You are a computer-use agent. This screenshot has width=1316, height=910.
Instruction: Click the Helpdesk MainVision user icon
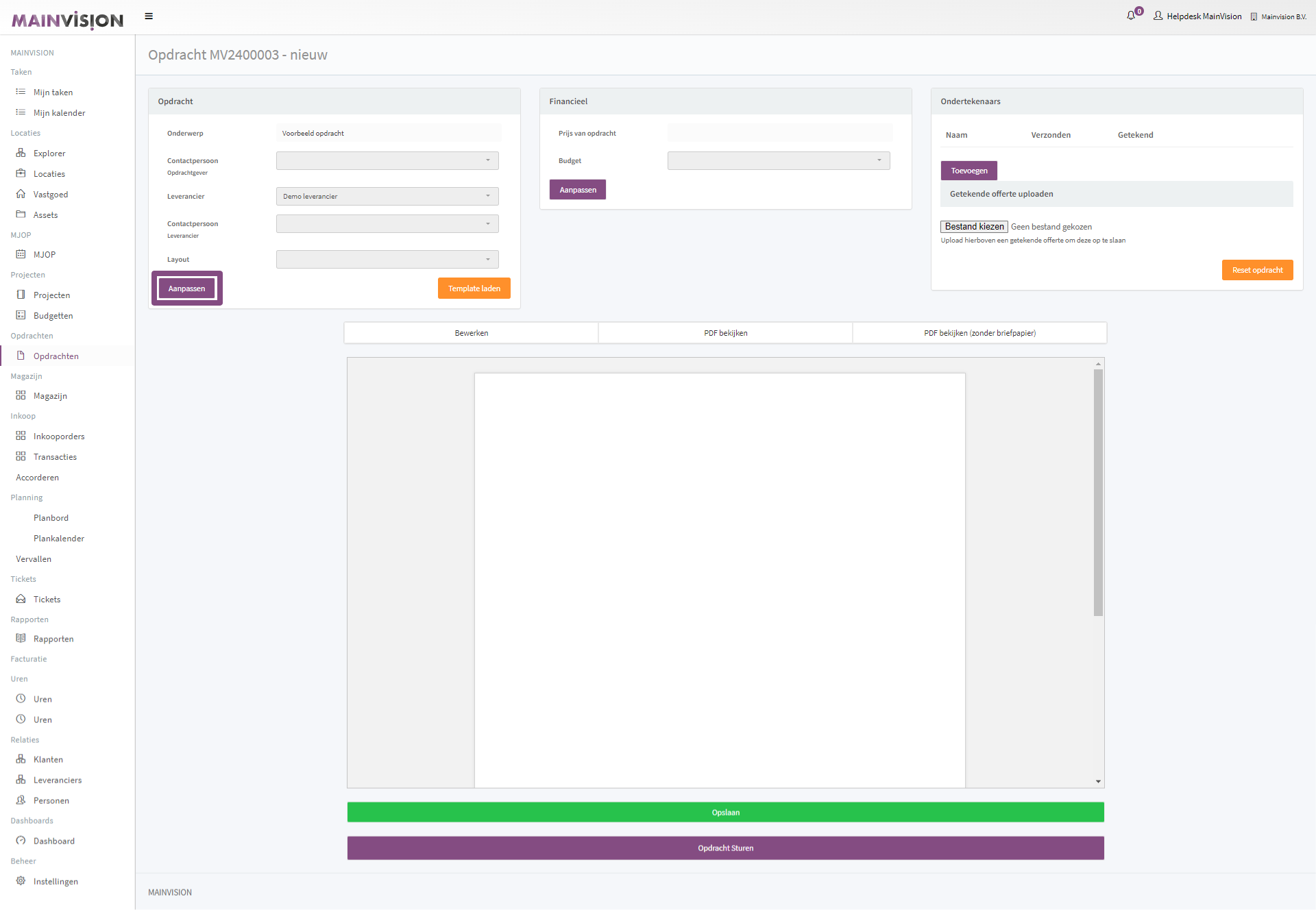click(x=1158, y=16)
